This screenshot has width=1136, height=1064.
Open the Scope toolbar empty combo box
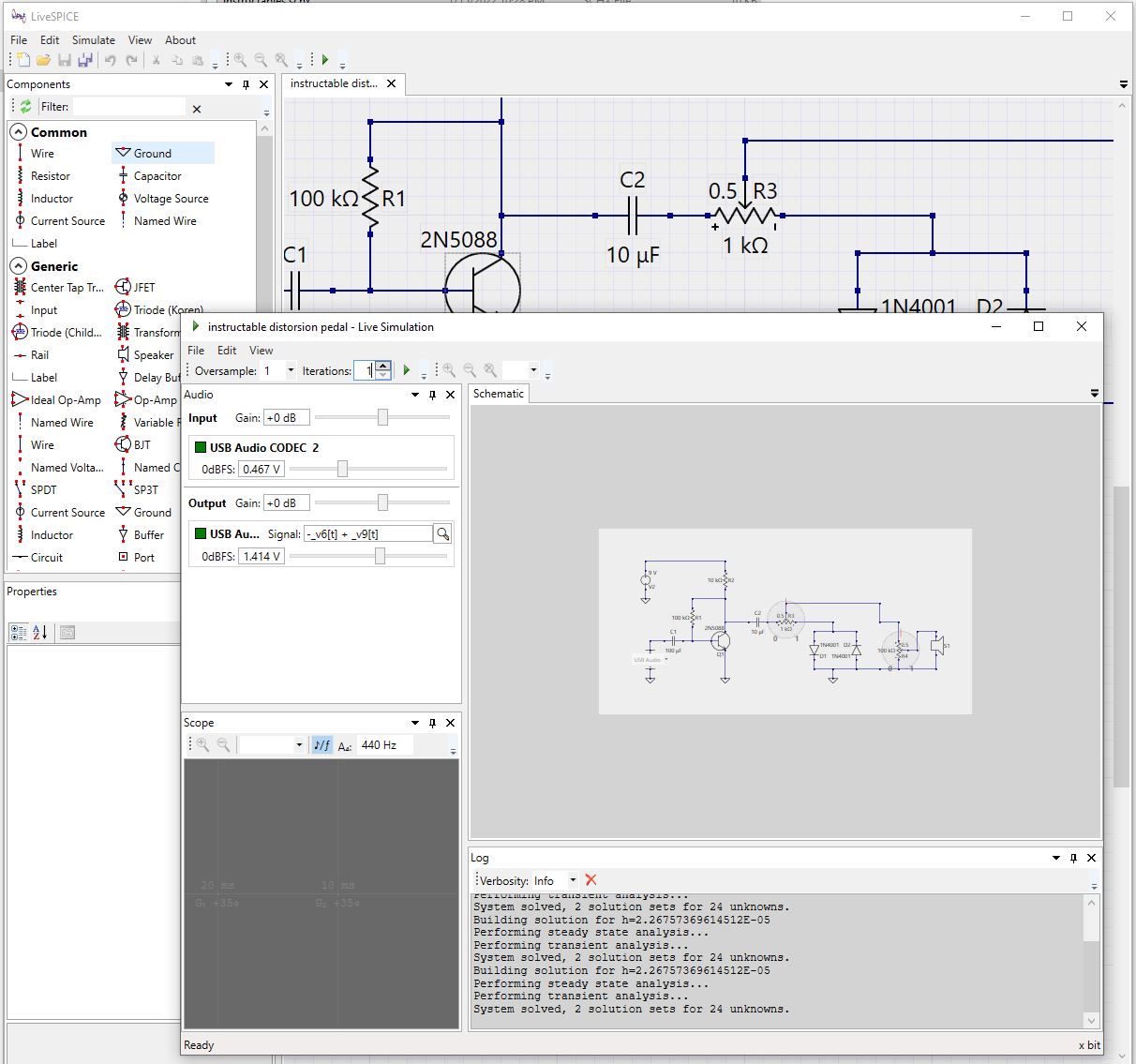[x=299, y=744]
